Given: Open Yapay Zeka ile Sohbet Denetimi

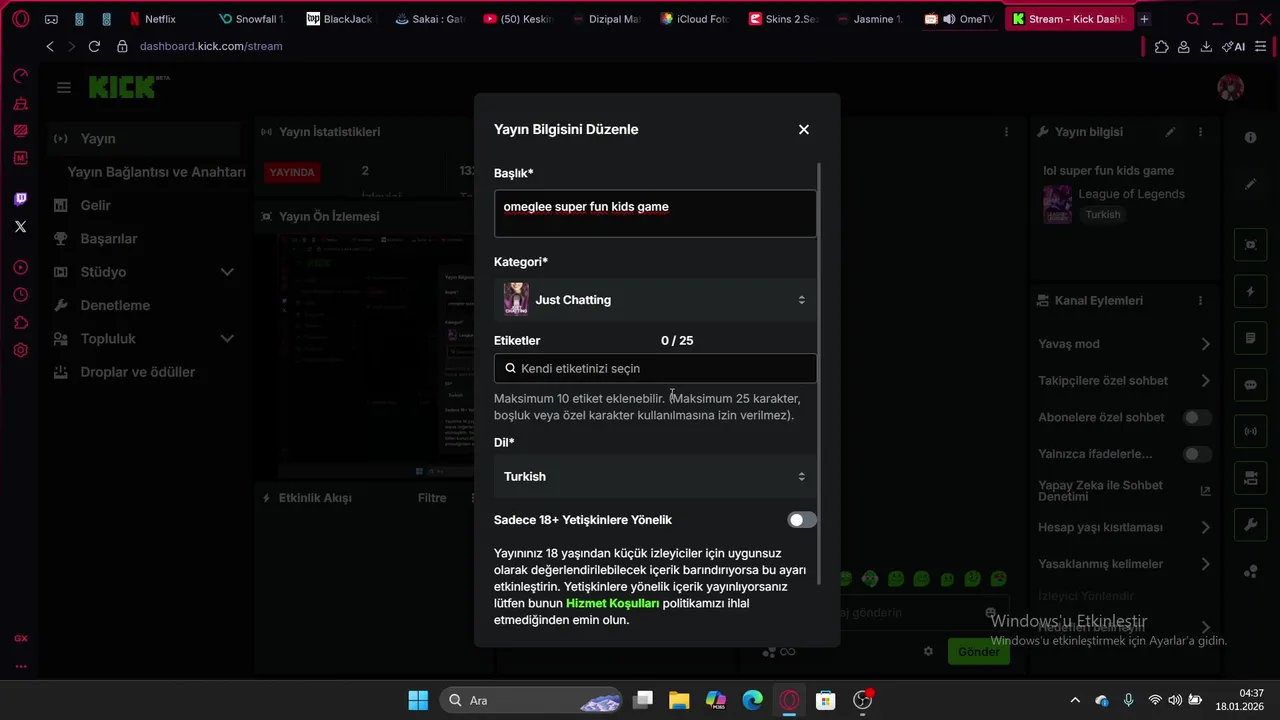Looking at the screenshot, I should (x=1124, y=491).
